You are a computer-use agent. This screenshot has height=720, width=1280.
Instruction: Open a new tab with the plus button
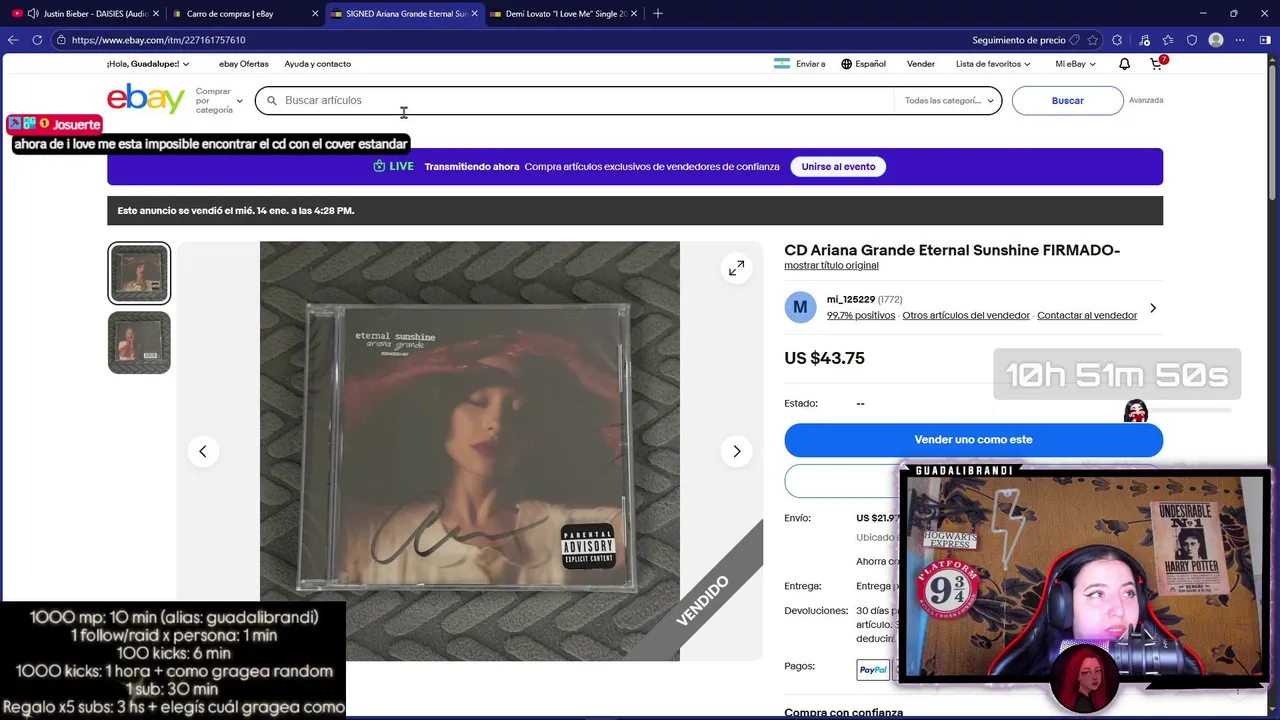click(657, 14)
